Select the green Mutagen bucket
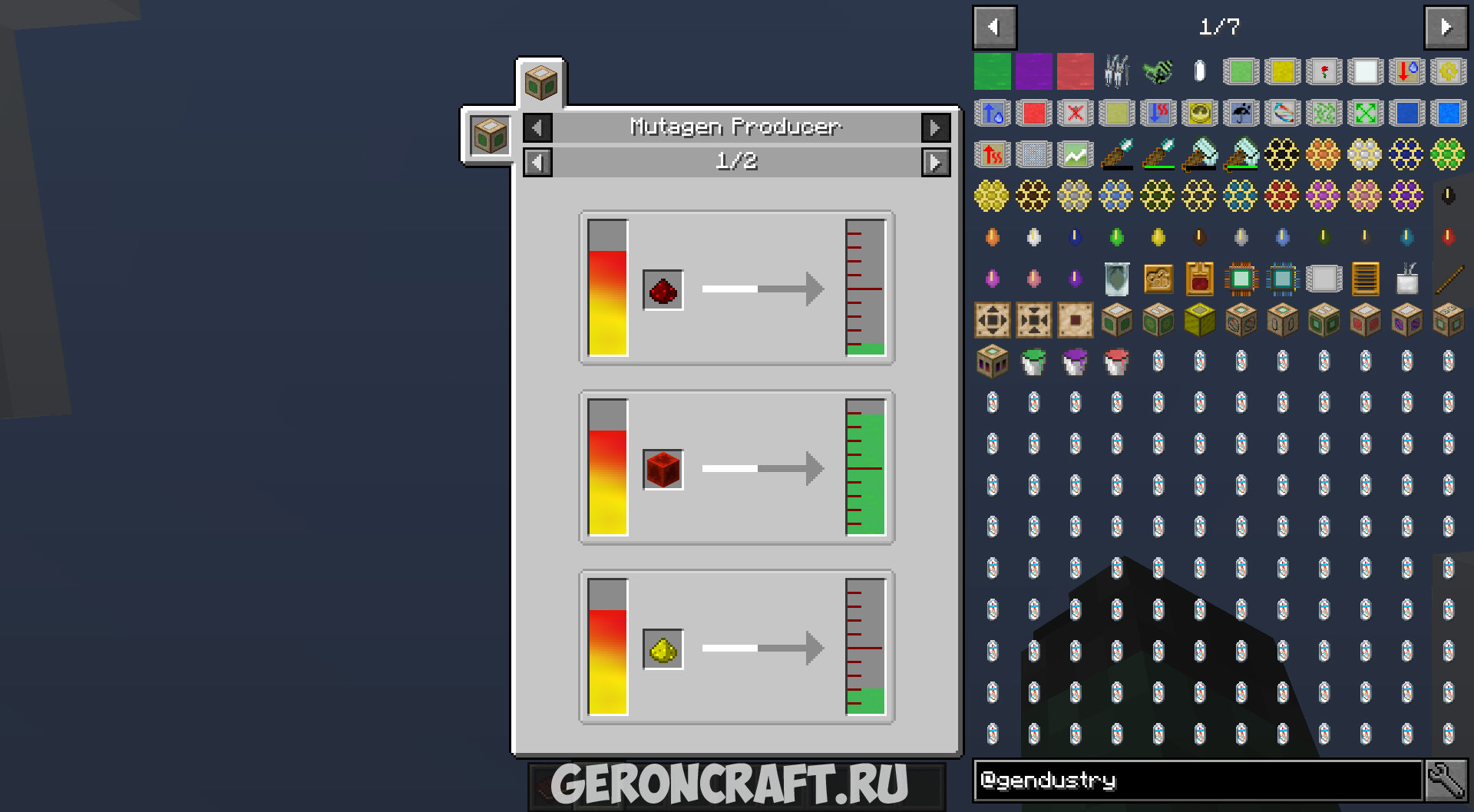This screenshot has width=1474, height=812. (1033, 361)
